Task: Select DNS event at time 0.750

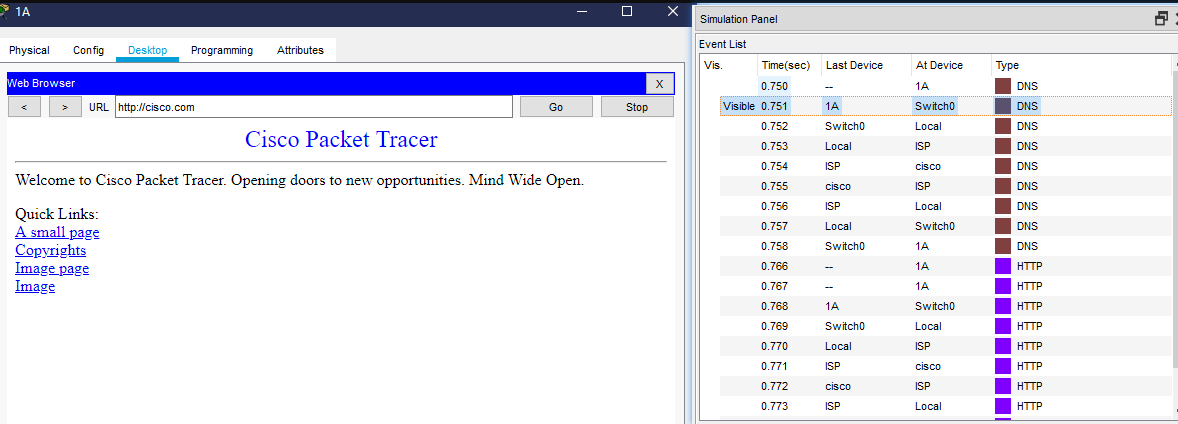Action: point(945,86)
